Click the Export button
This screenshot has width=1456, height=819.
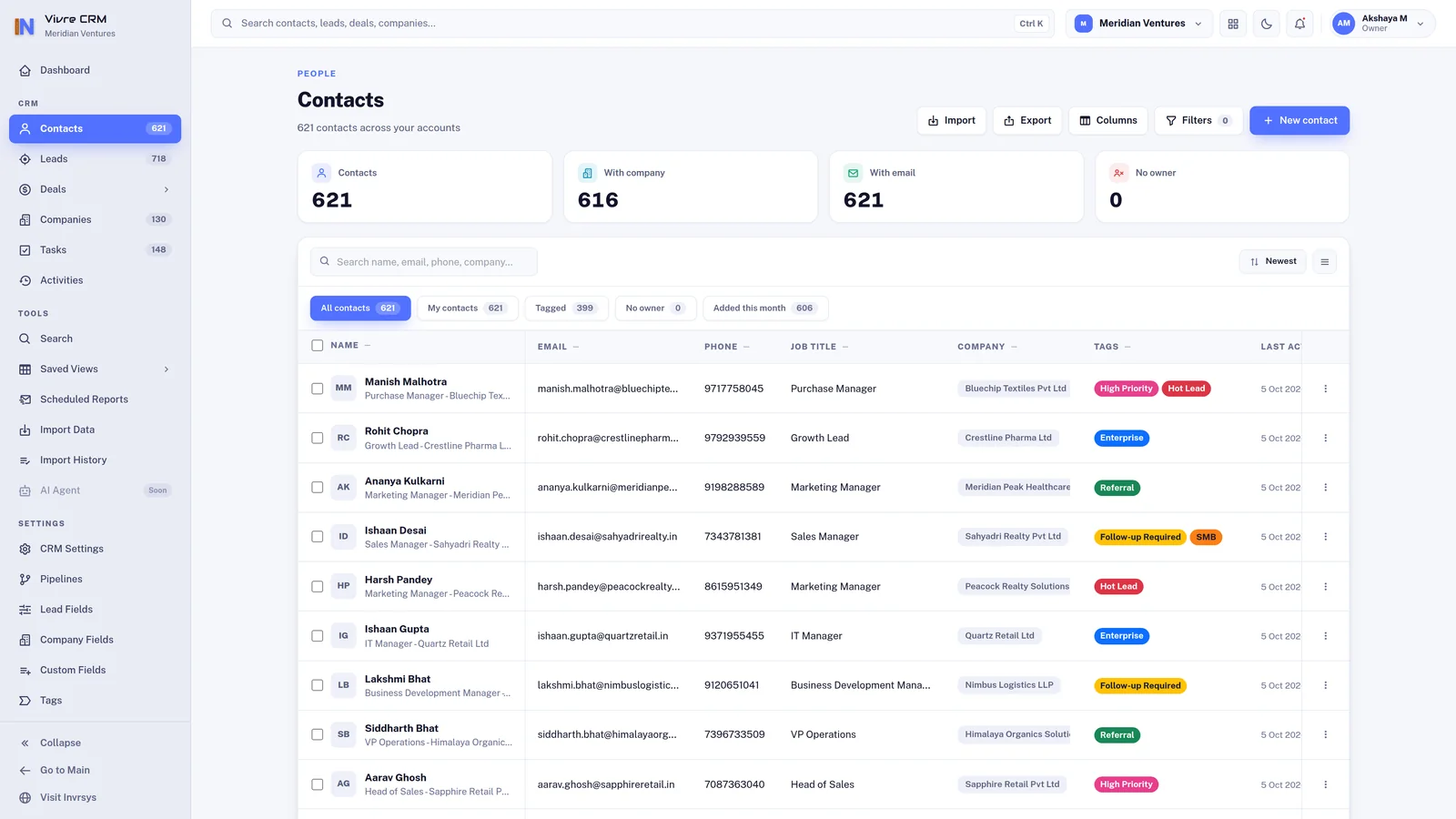pos(1027,120)
